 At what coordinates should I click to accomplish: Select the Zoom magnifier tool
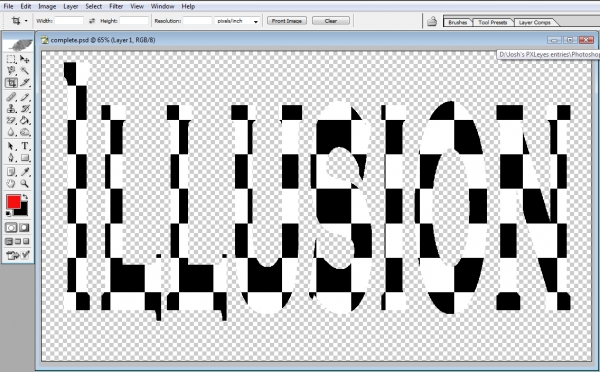pos(24,183)
